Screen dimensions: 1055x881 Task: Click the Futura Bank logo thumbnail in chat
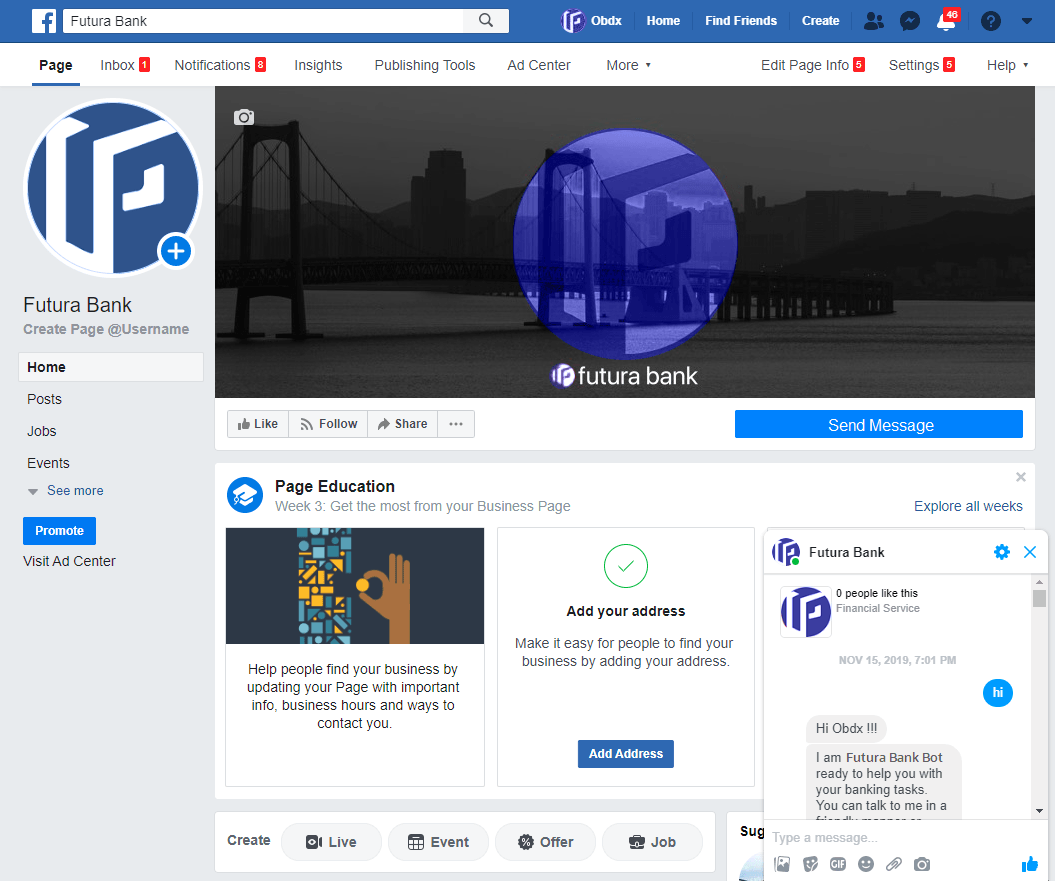[x=805, y=612]
